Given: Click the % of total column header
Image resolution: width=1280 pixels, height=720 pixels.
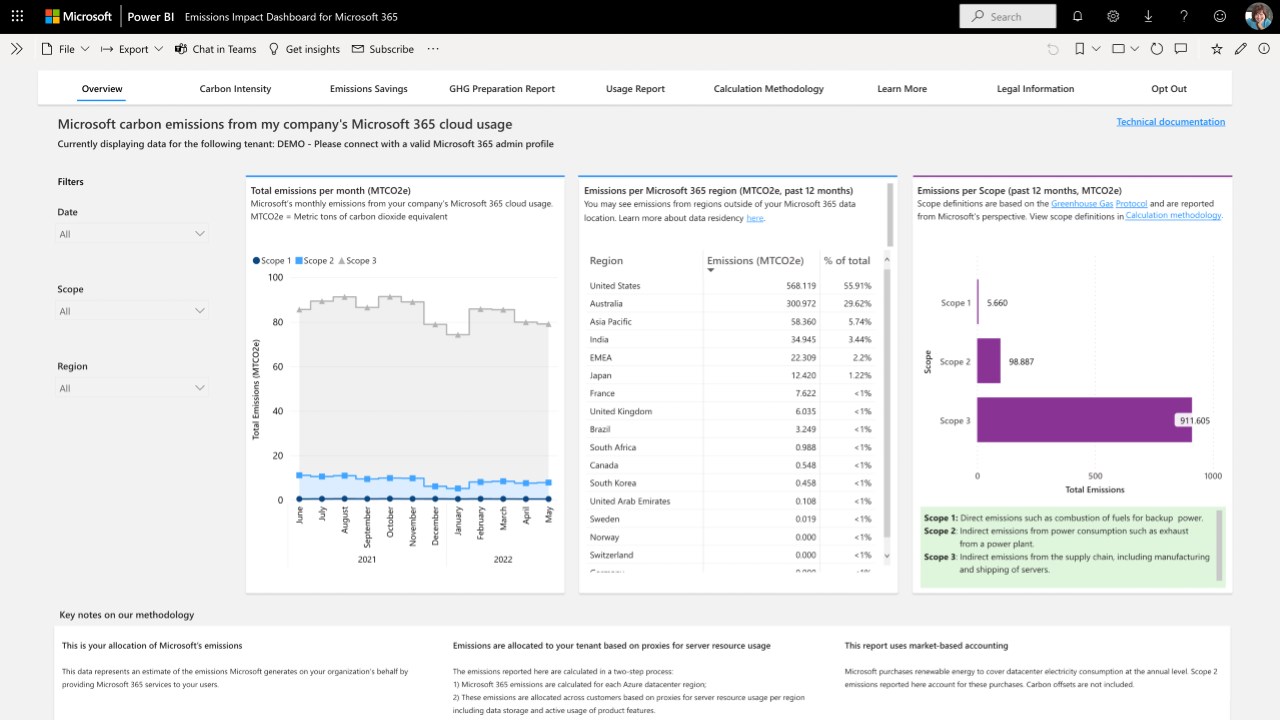Looking at the screenshot, I should (847, 261).
